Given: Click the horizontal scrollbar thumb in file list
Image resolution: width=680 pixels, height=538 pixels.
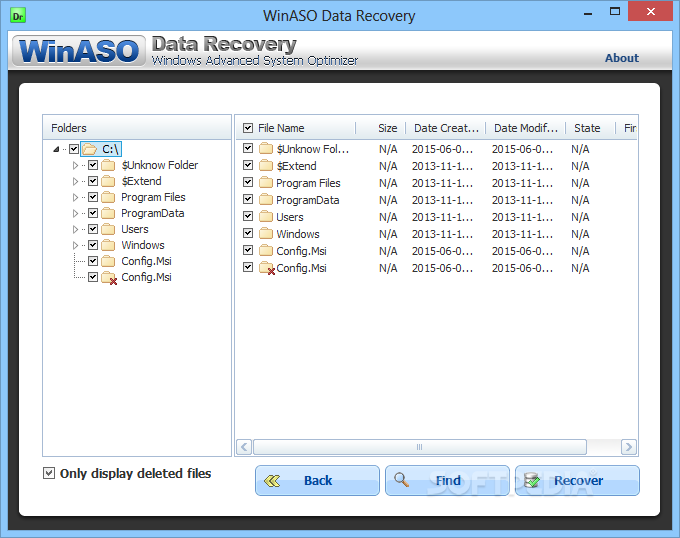Looking at the screenshot, I should 420,447.
